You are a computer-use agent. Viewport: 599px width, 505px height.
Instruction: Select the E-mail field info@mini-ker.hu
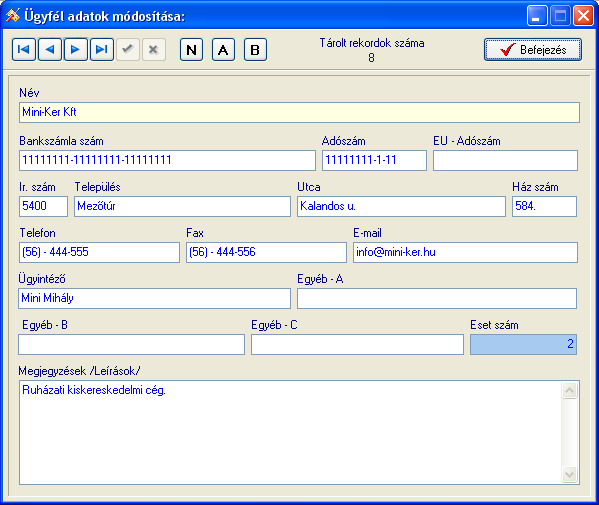(465, 252)
